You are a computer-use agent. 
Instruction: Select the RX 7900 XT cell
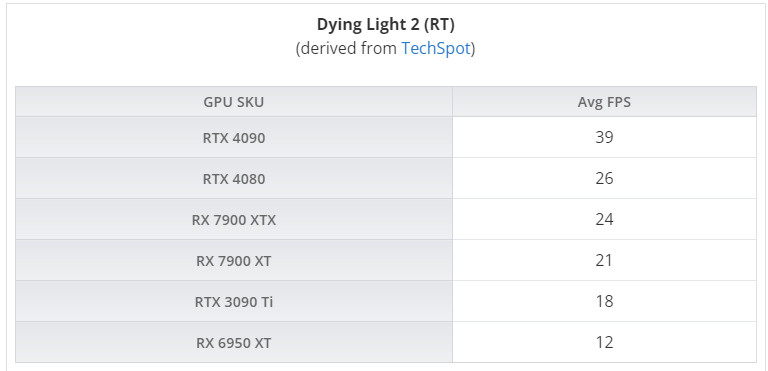(234, 261)
